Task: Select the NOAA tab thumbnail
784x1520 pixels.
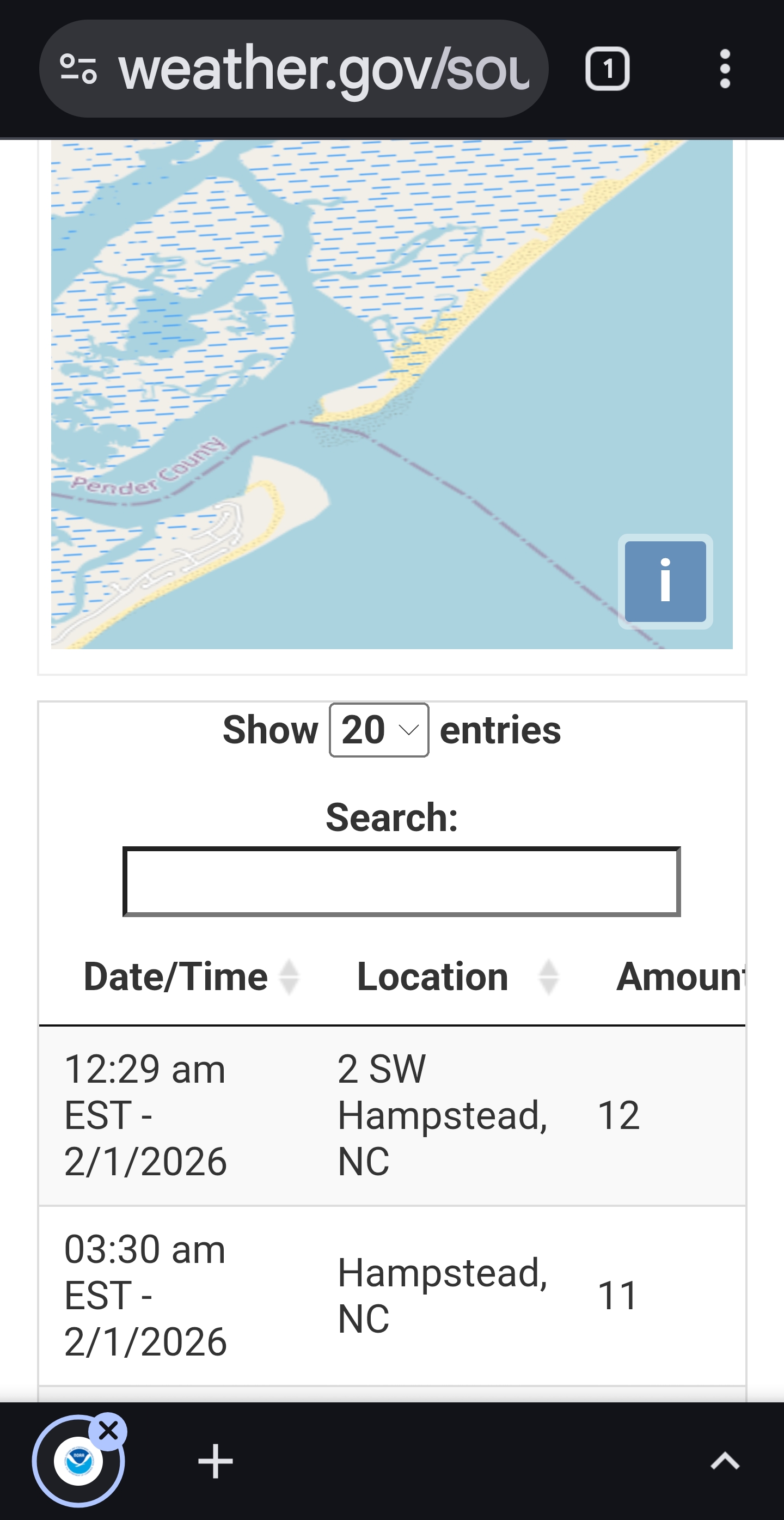Action: (77, 1462)
